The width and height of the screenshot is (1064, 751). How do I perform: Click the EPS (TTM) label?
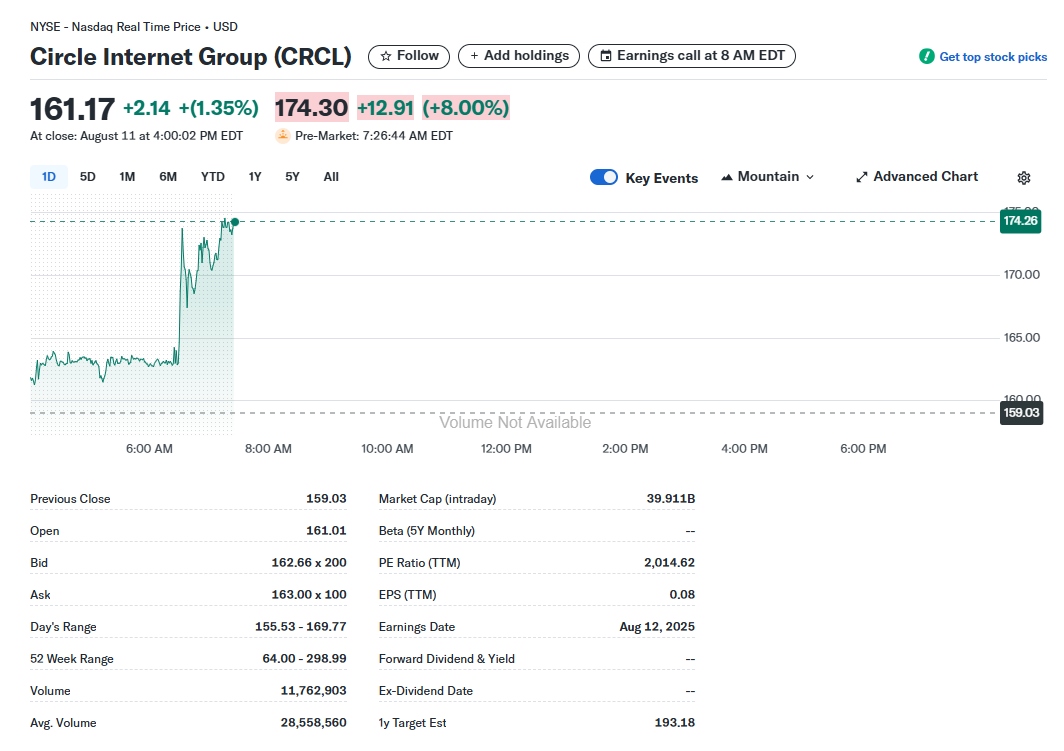click(x=407, y=594)
